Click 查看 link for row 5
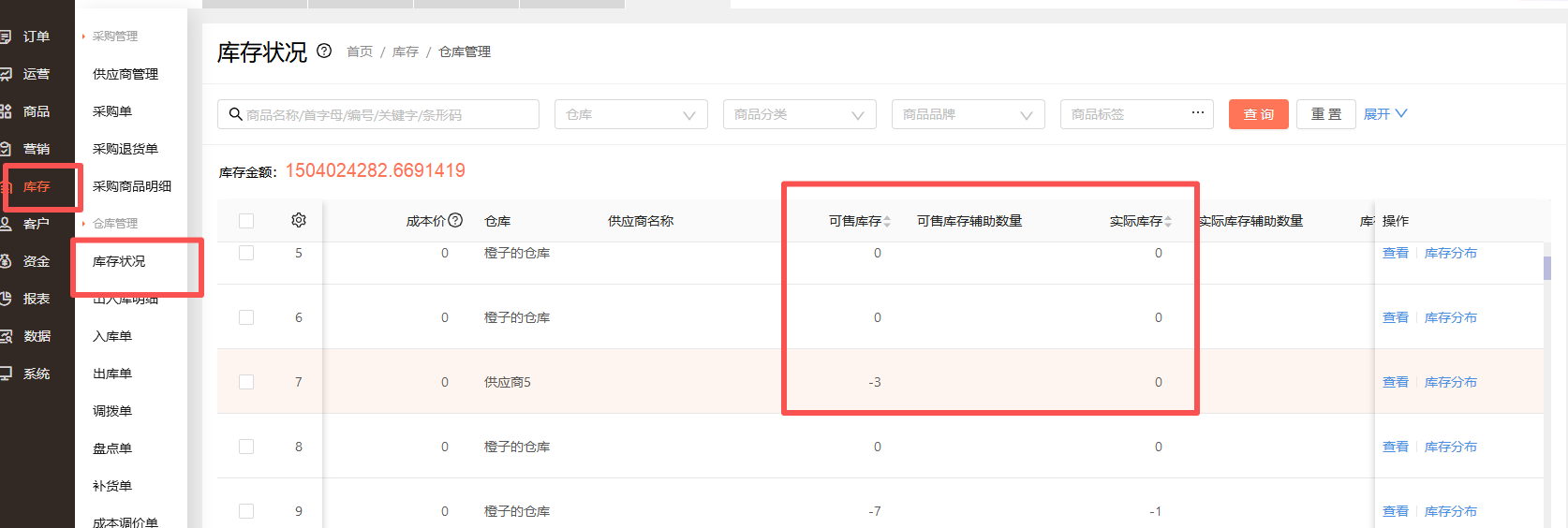This screenshot has width=1568, height=528. 1396,253
